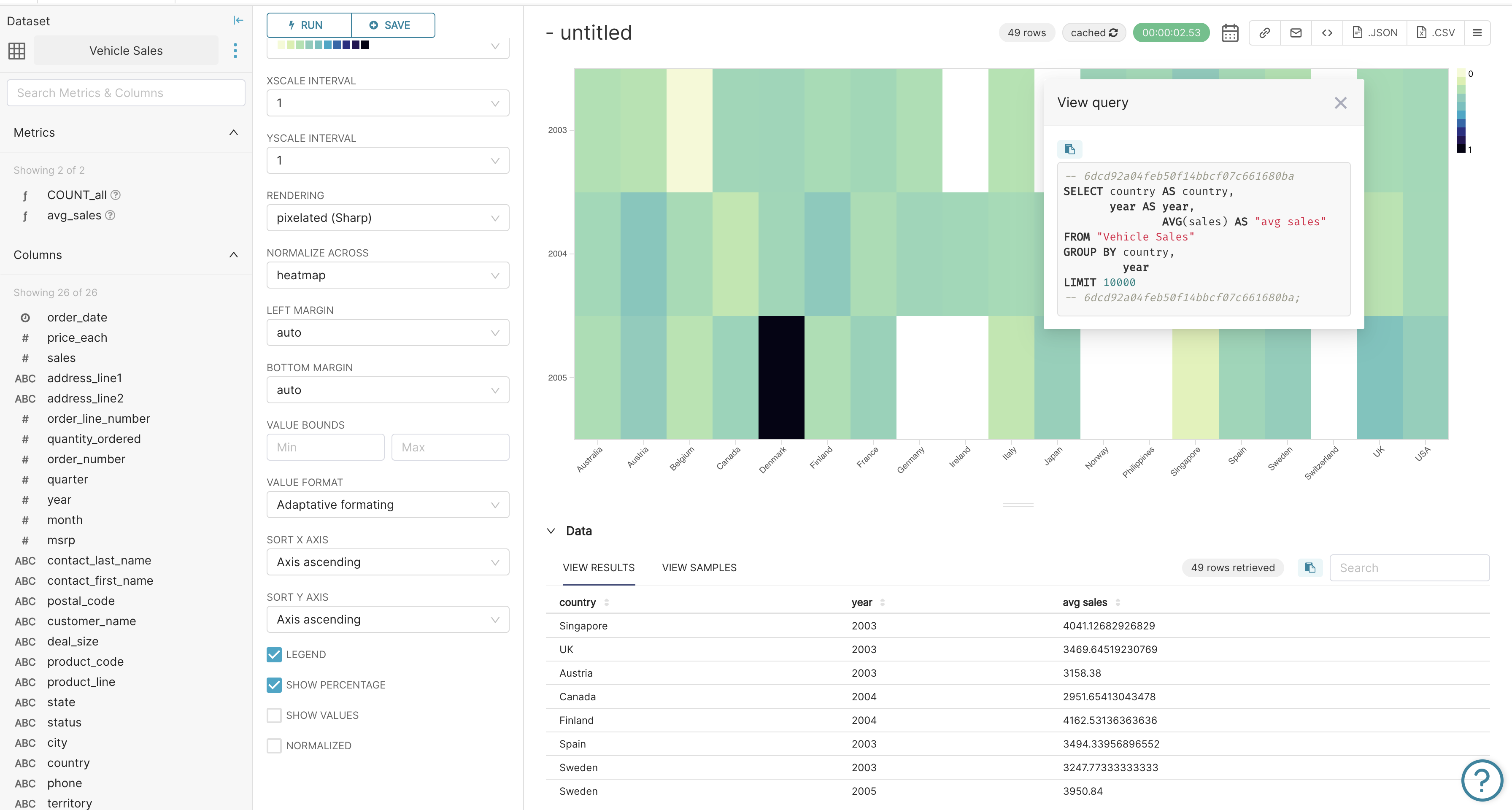Collapse the Dataset sidebar

click(238, 20)
